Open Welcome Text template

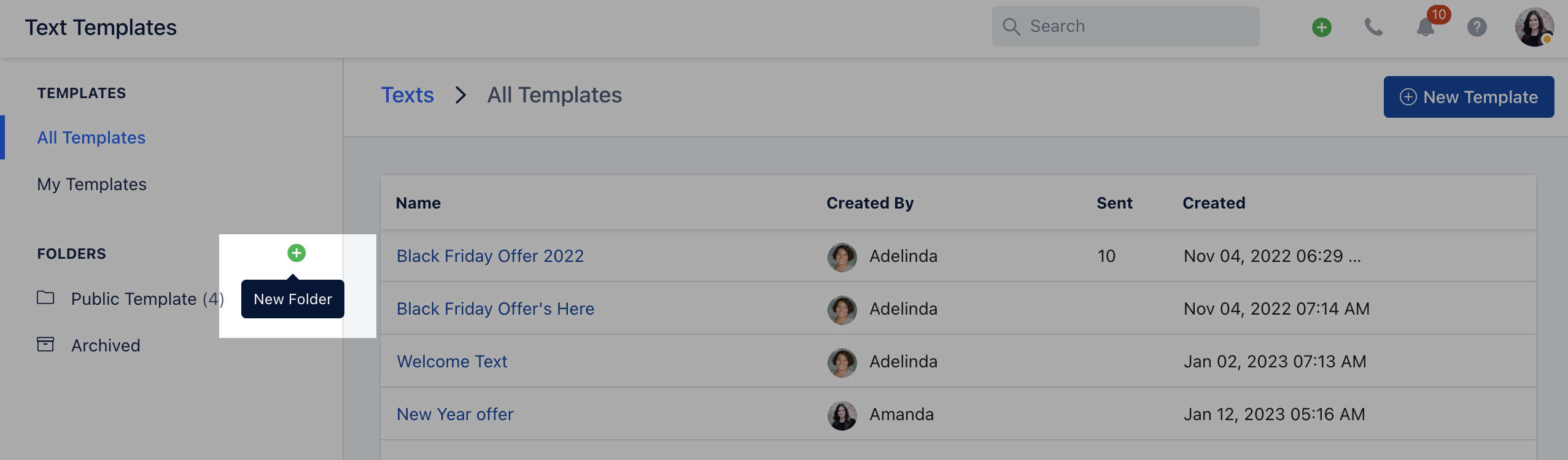click(x=452, y=361)
